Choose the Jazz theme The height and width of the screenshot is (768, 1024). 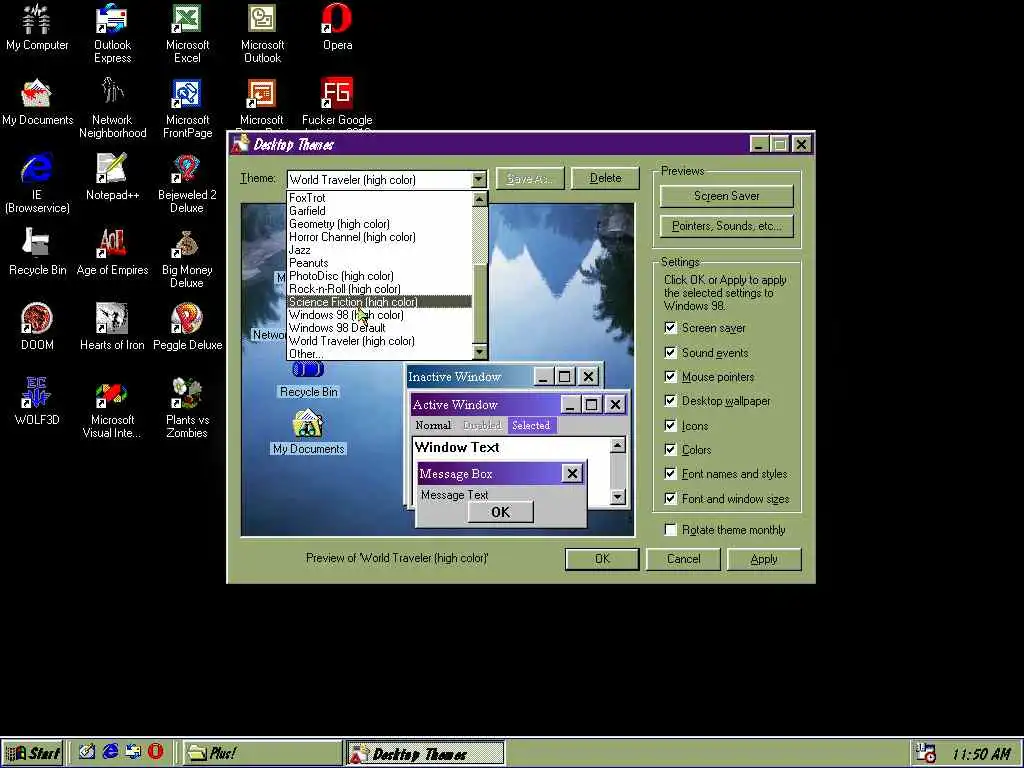(379, 250)
